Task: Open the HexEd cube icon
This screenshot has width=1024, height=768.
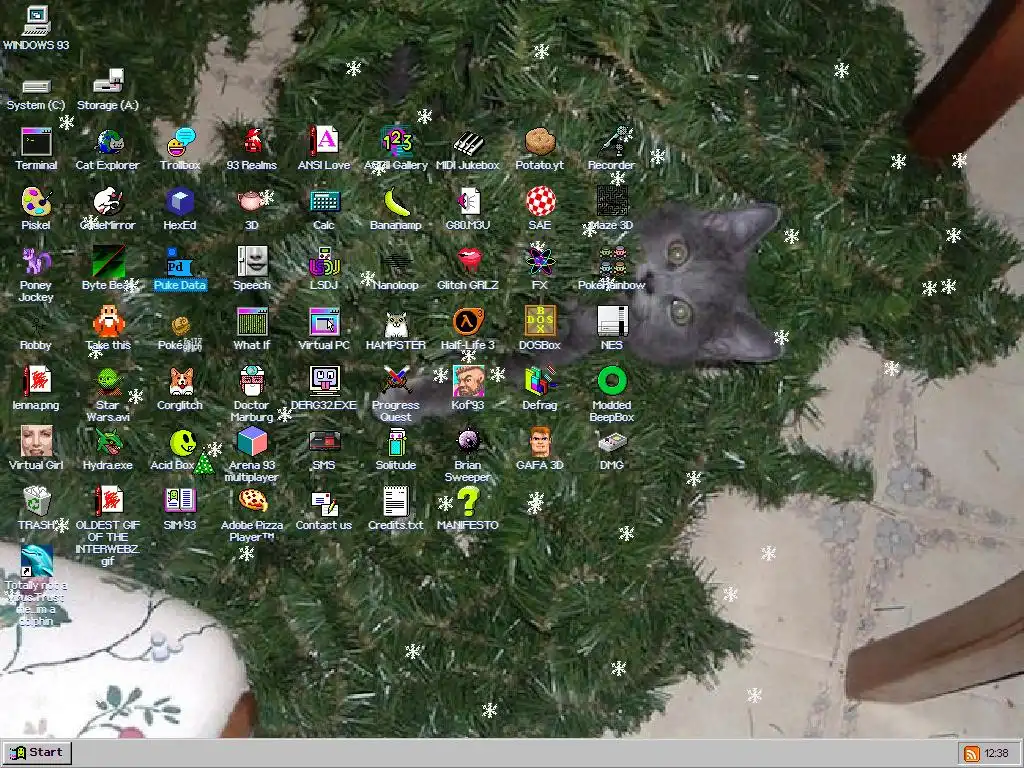Action: [x=180, y=202]
